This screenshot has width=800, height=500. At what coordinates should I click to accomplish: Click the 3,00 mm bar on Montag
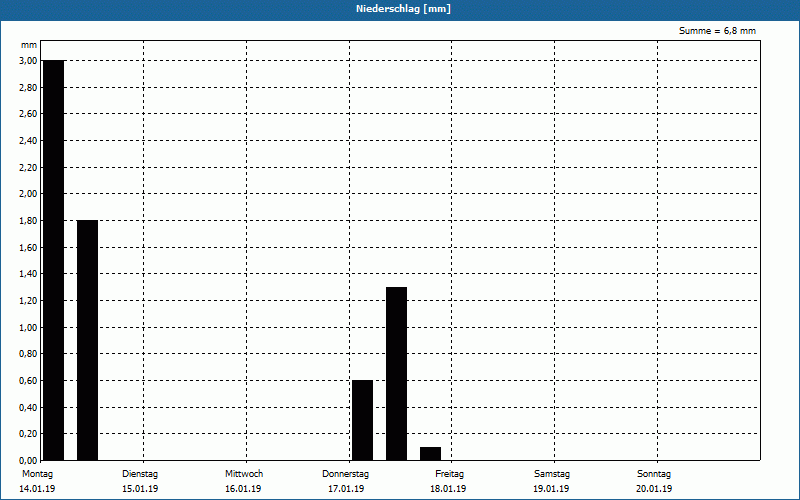54,260
